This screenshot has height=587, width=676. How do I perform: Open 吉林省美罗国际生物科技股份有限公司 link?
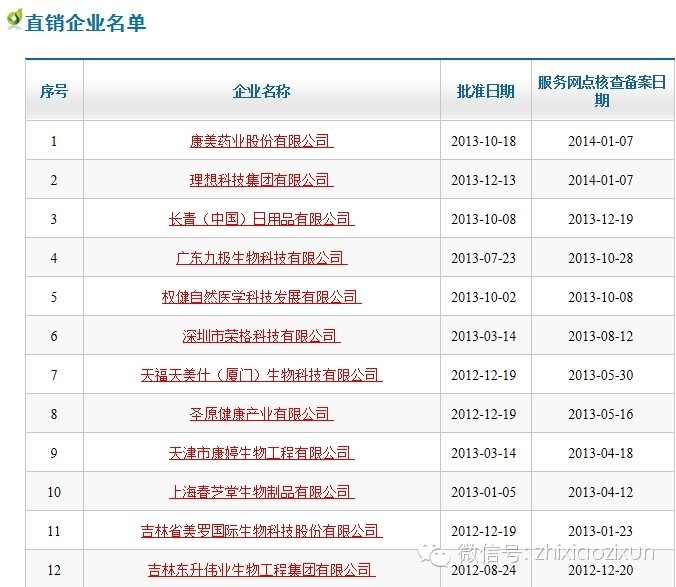(x=262, y=531)
